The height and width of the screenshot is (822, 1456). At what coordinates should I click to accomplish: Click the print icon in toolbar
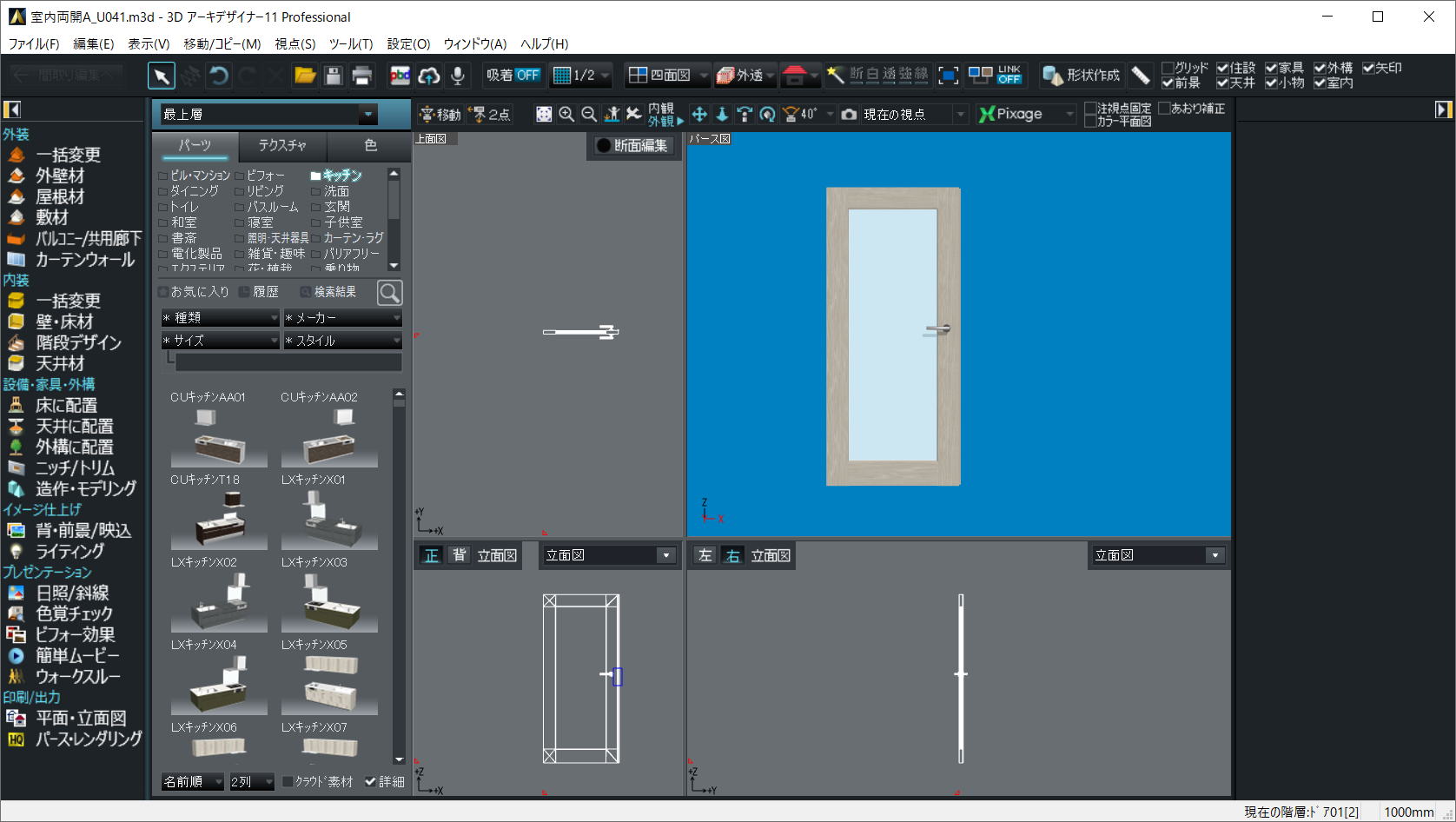[362, 76]
